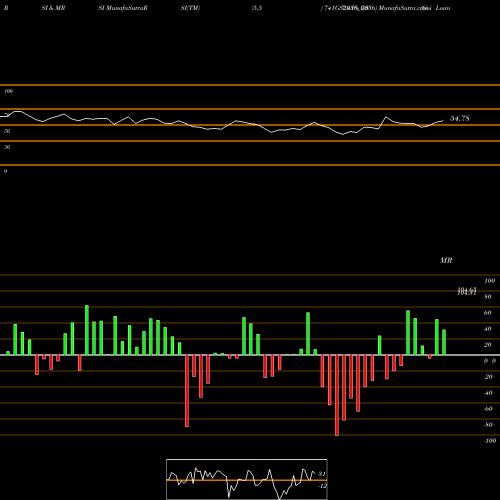Screen dimensions: 500x500
Task: Click the 31 value in mini chart
Action: coord(322,474)
